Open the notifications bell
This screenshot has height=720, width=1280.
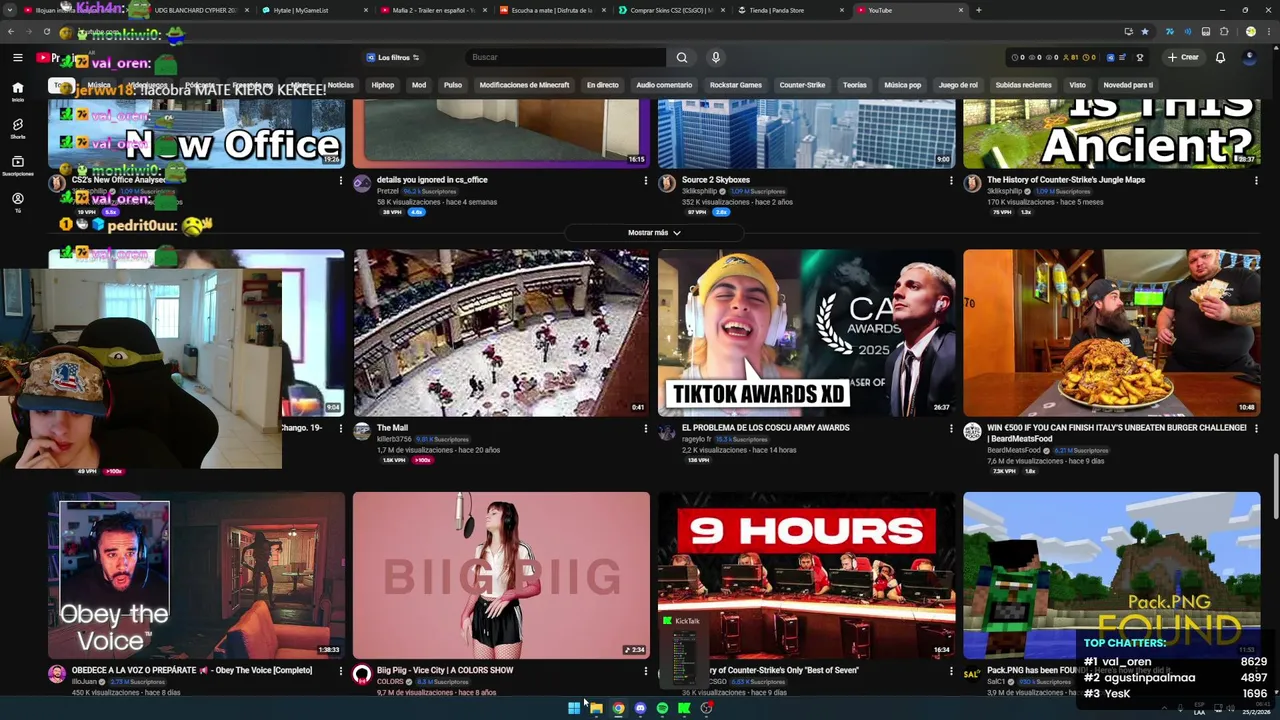click(x=1220, y=57)
